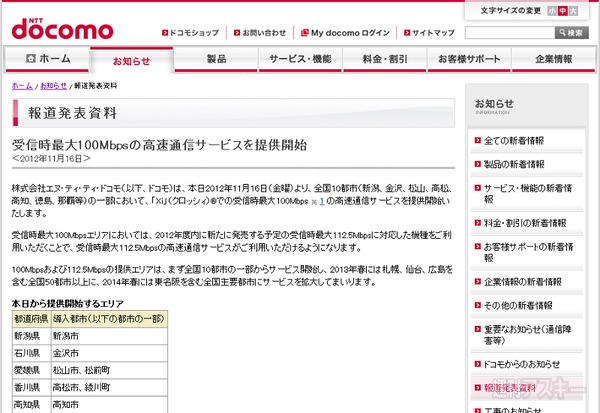Click table cell 高知市
The height and width of the screenshot is (413, 600).
point(109,405)
